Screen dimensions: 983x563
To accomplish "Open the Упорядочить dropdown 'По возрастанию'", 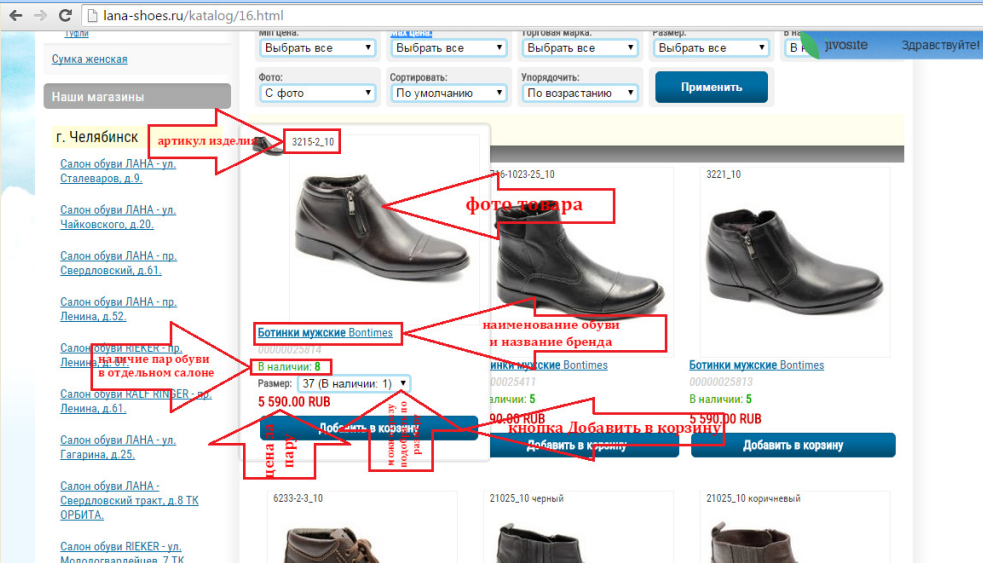I will pos(580,93).
